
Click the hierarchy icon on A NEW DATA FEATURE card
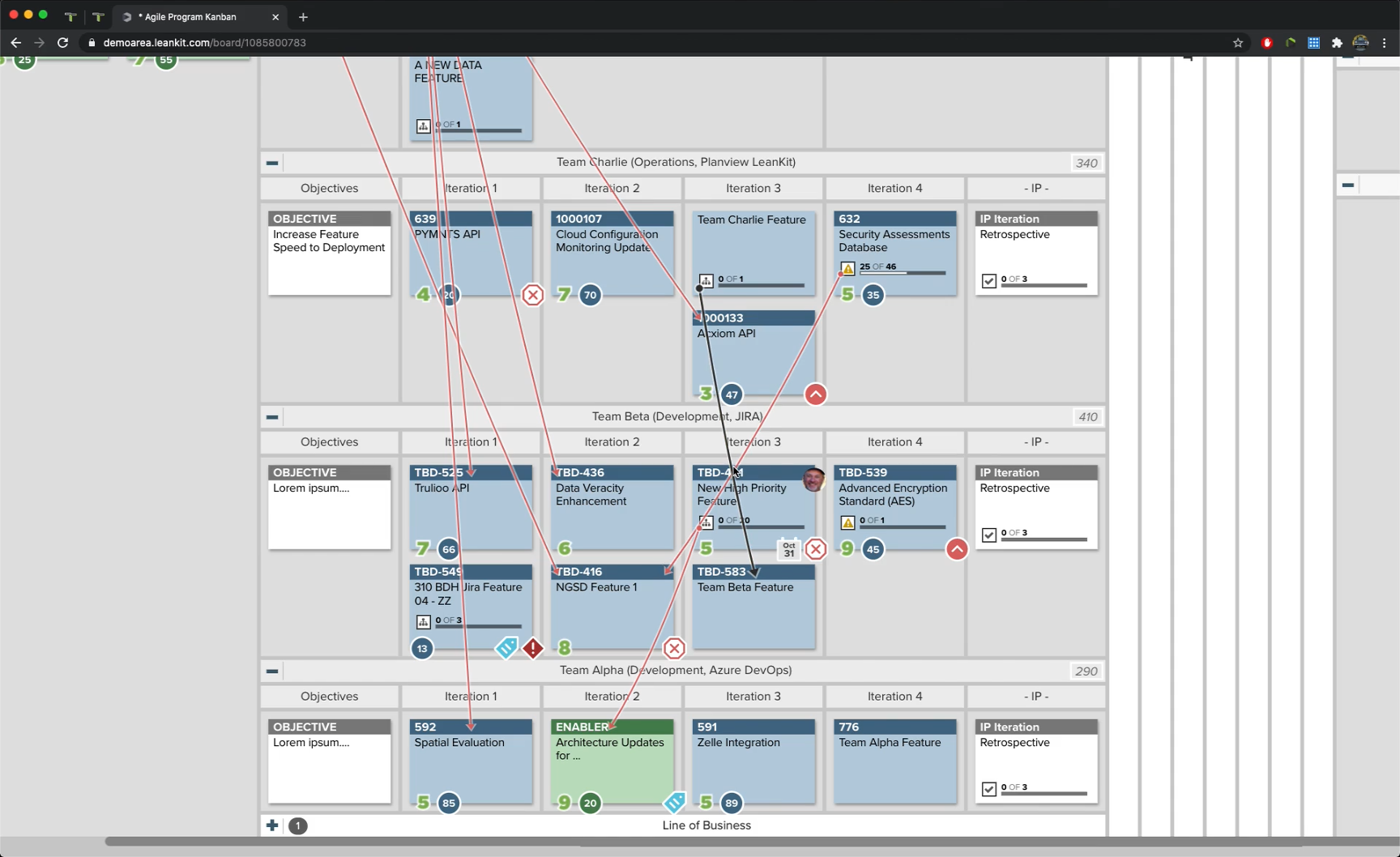[x=423, y=126]
